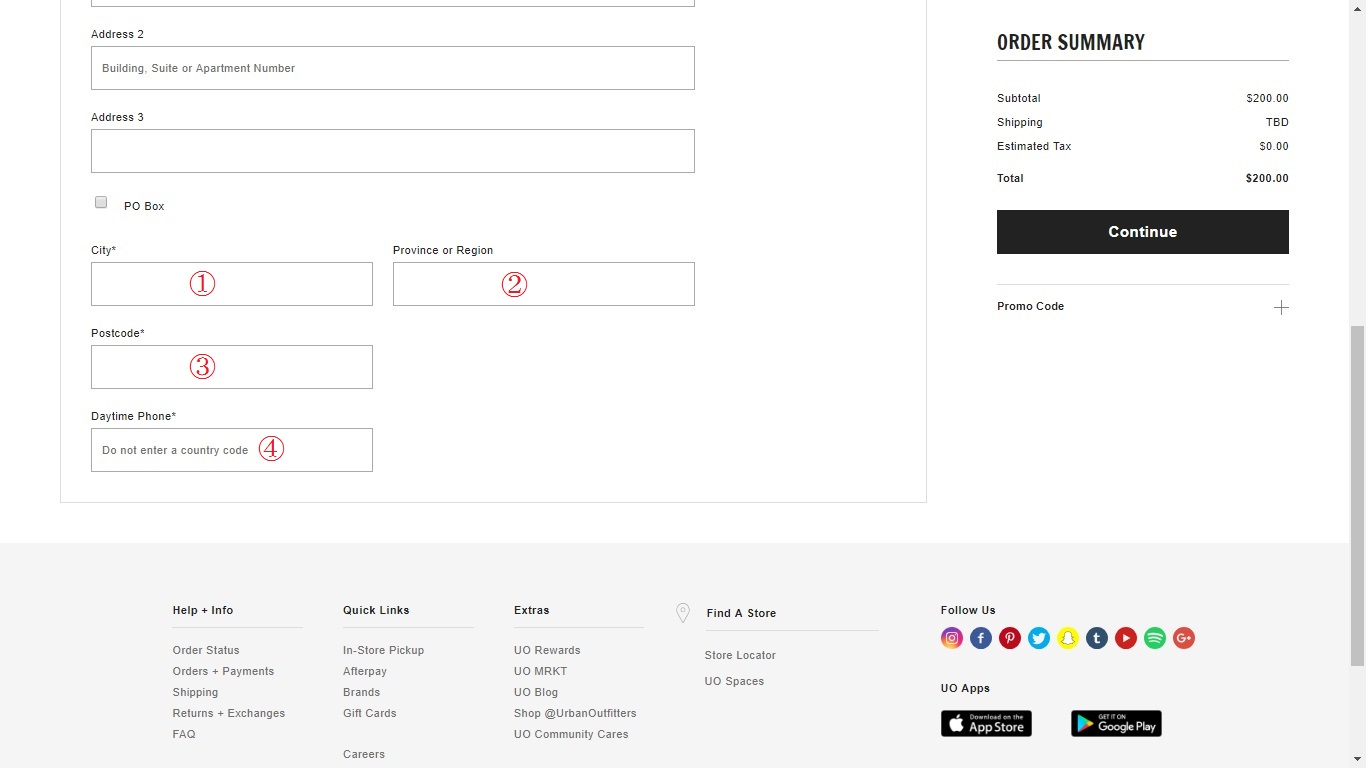Tick the PO Box checkbox
This screenshot has height=768, width=1366.
coord(101,202)
